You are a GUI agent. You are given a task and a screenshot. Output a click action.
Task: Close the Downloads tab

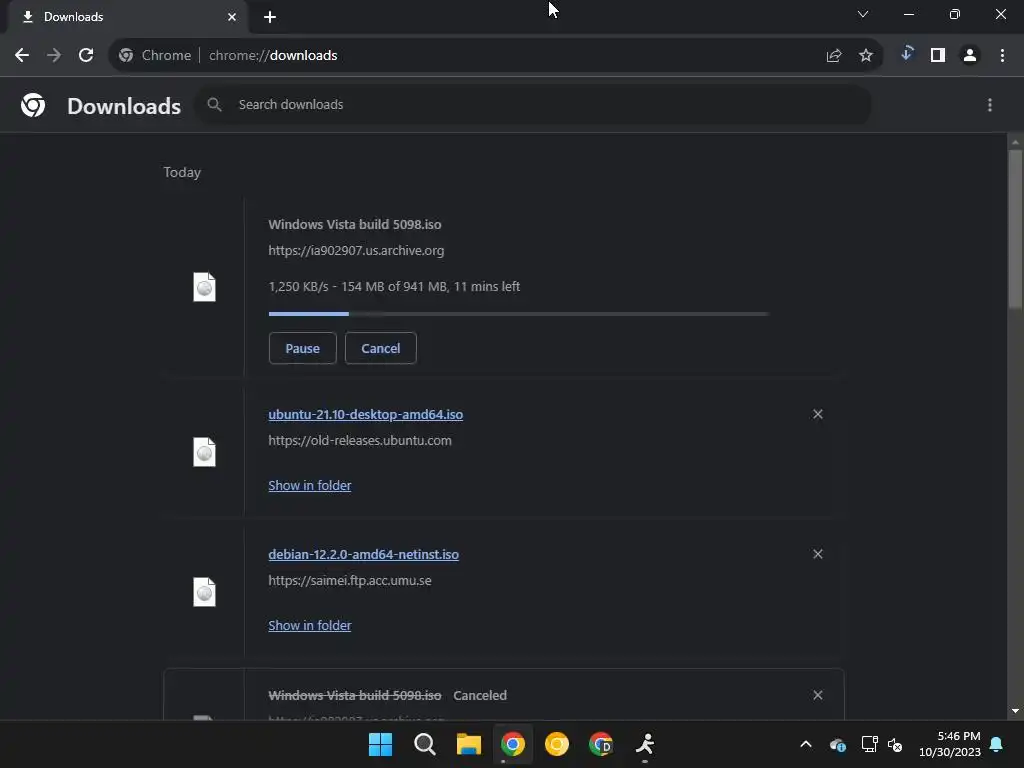pyautogui.click(x=232, y=17)
